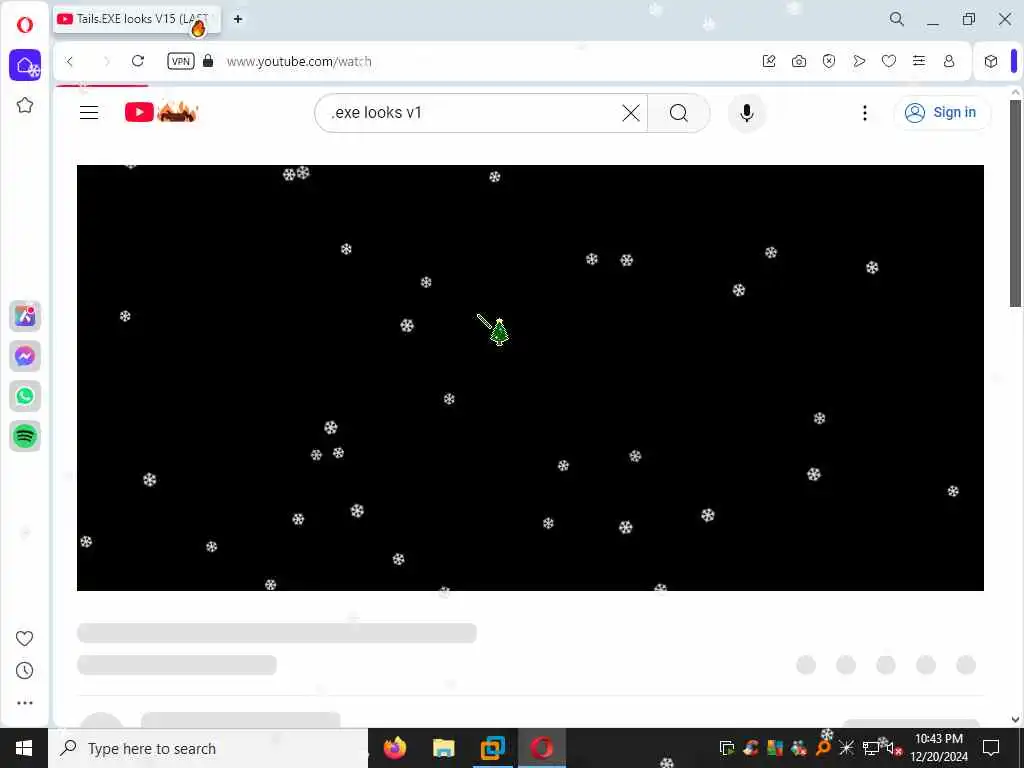Open File Explorer from the taskbar
The width and height of the screenshot is (1024, 768).
[x=443, y=748]
